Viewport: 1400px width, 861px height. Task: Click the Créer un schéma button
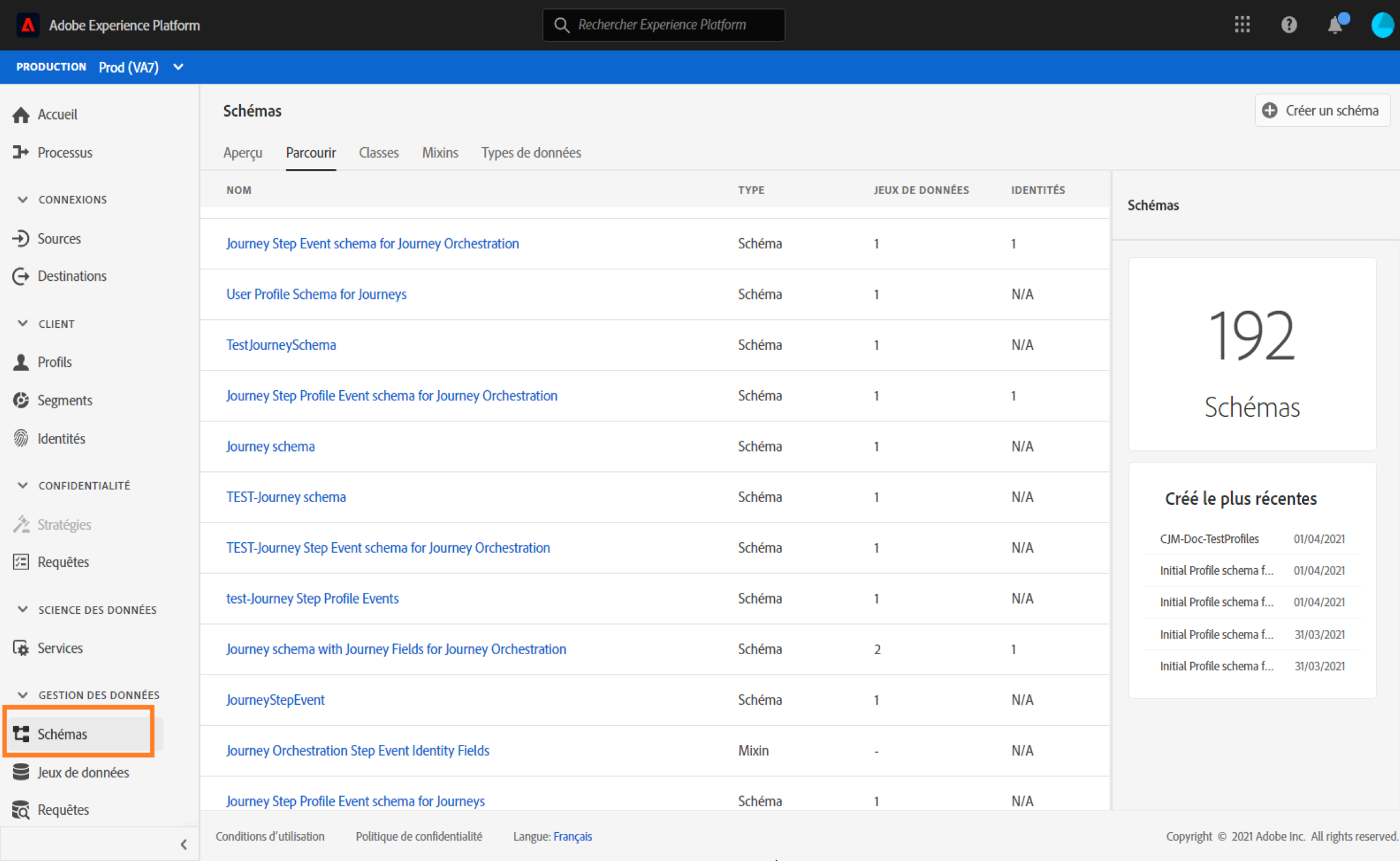point(1322,111)
